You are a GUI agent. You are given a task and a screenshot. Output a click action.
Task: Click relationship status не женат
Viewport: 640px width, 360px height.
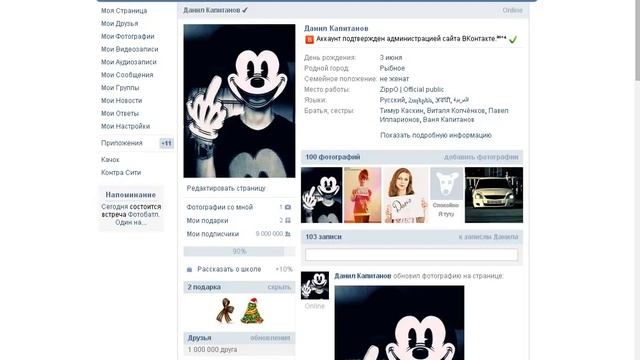pos(394,79)
